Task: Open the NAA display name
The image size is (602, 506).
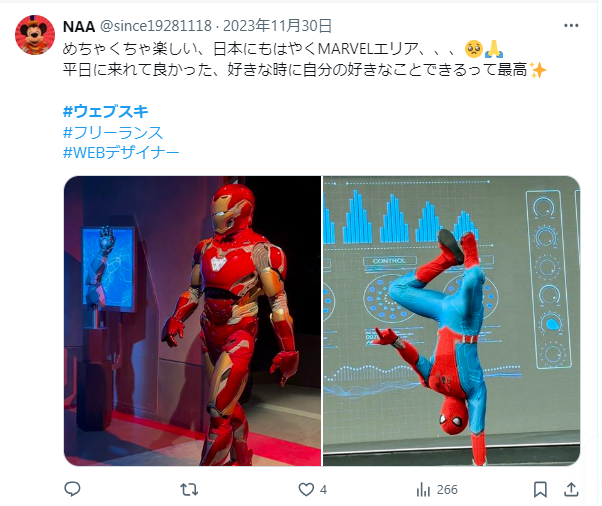Action: pos(79,26)
